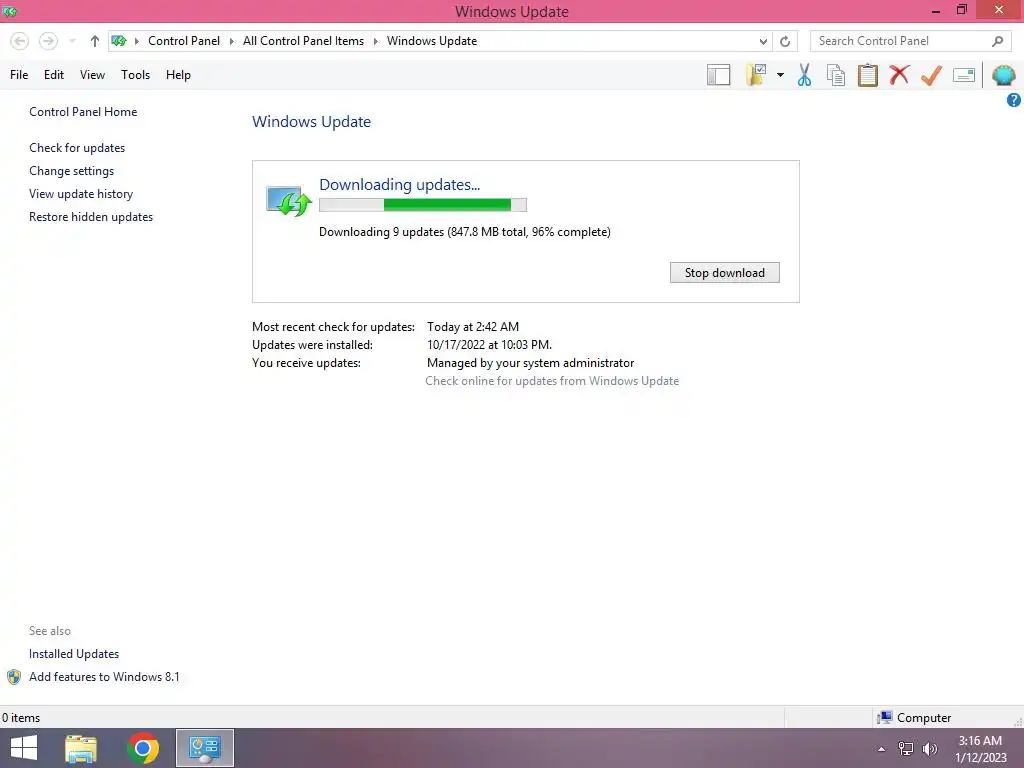This screenshot has width=1024, height=768.
Task: Open the View menu
Action: 92,75
